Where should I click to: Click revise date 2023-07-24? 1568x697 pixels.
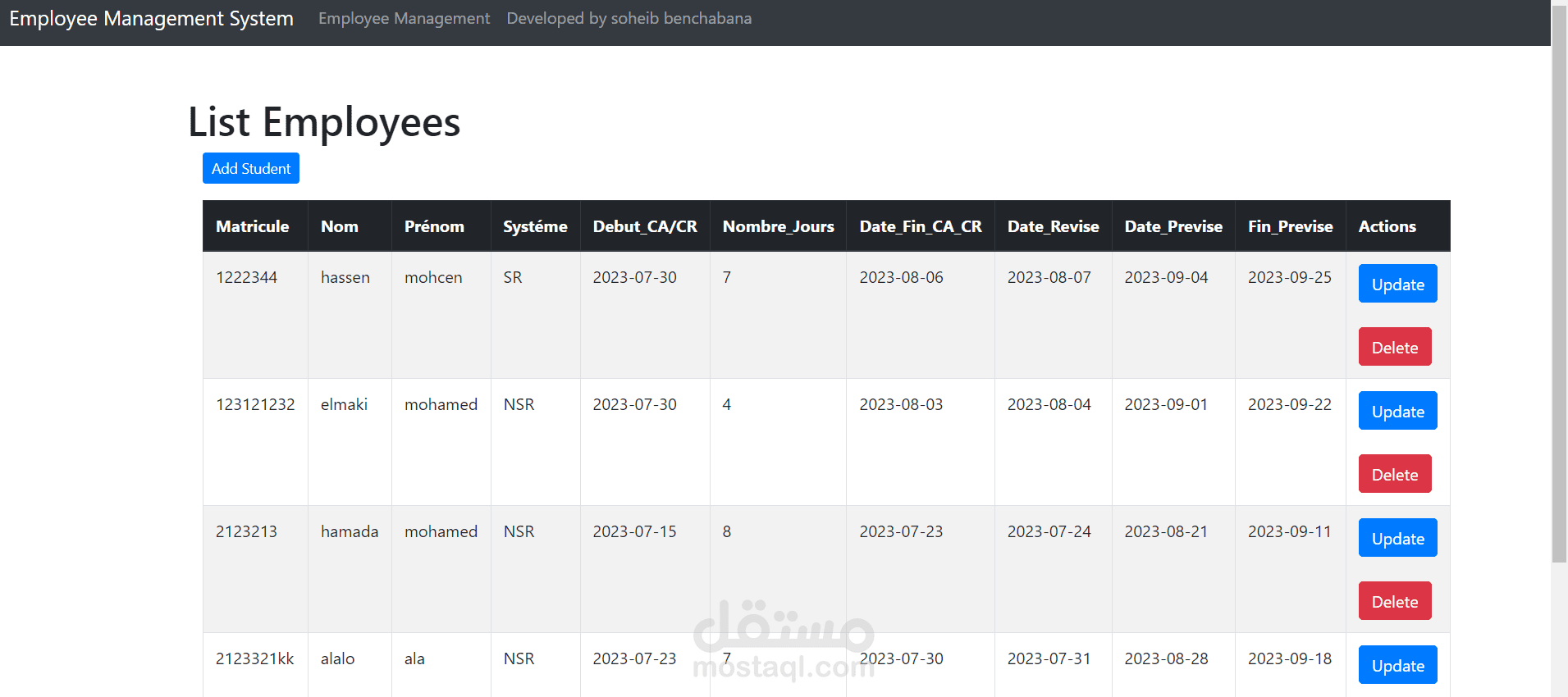[x=1049, y=531]
